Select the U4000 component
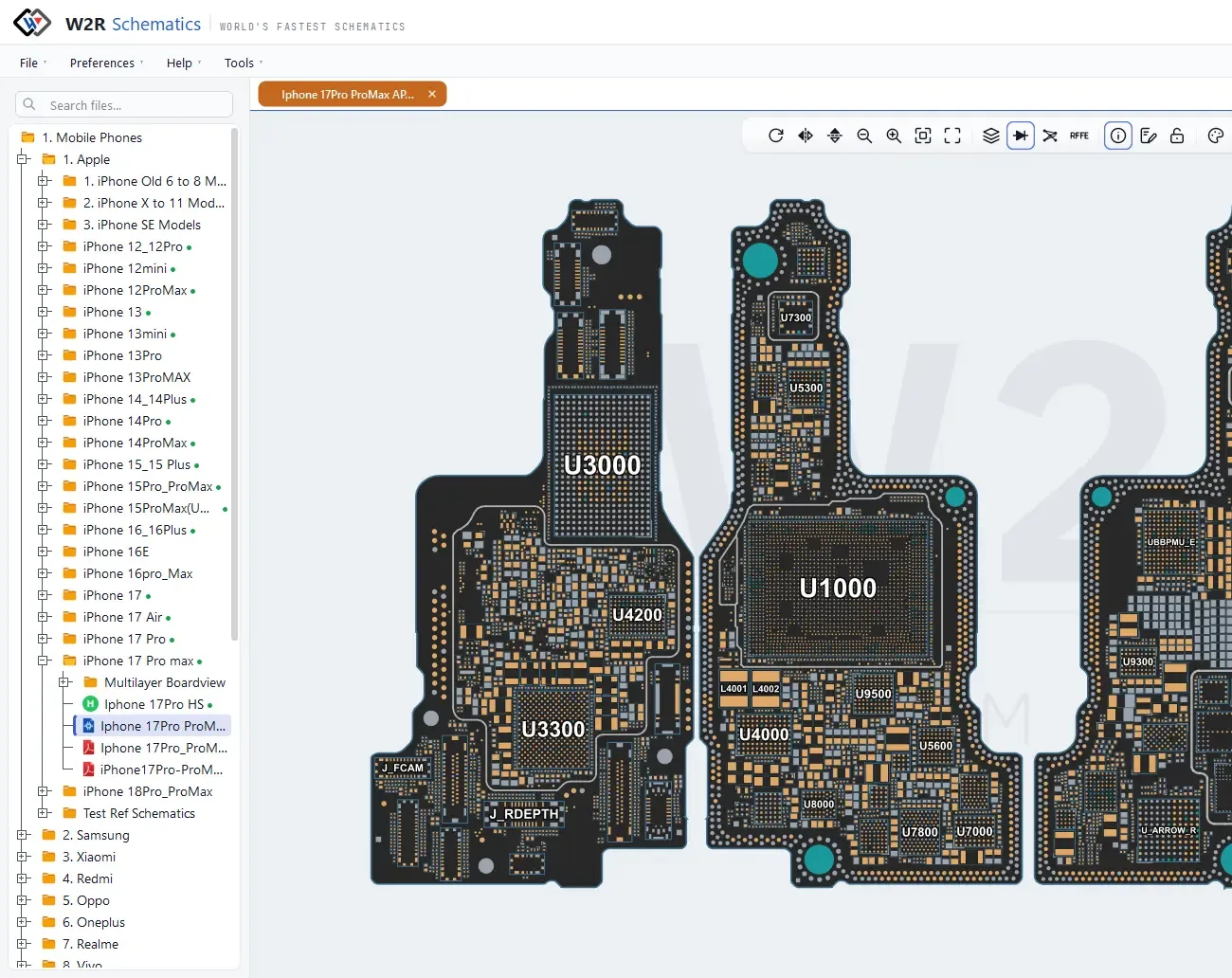Viewport: 1232px width, 978px height. click(764, 734)
